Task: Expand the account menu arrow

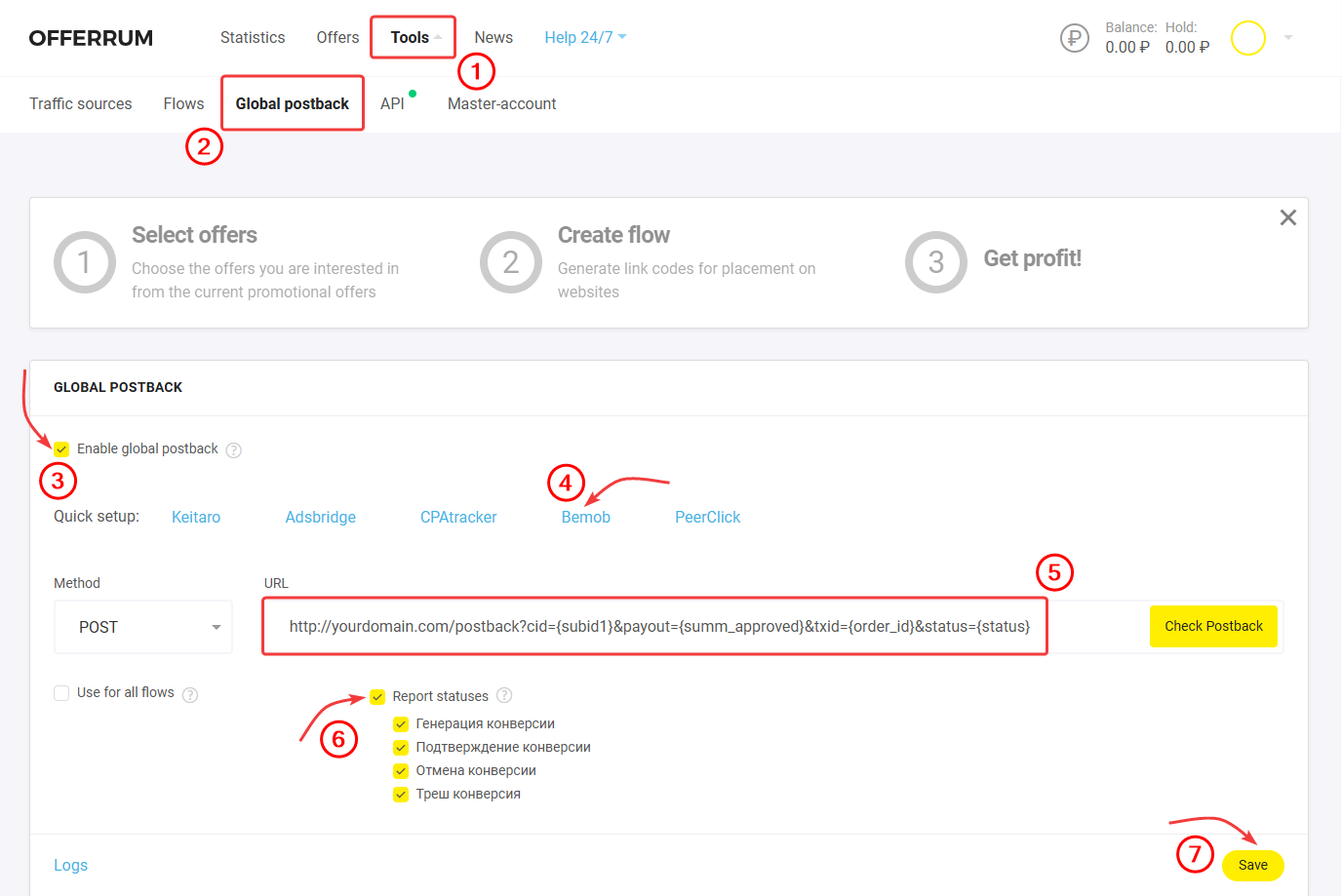Action: 1288,38
